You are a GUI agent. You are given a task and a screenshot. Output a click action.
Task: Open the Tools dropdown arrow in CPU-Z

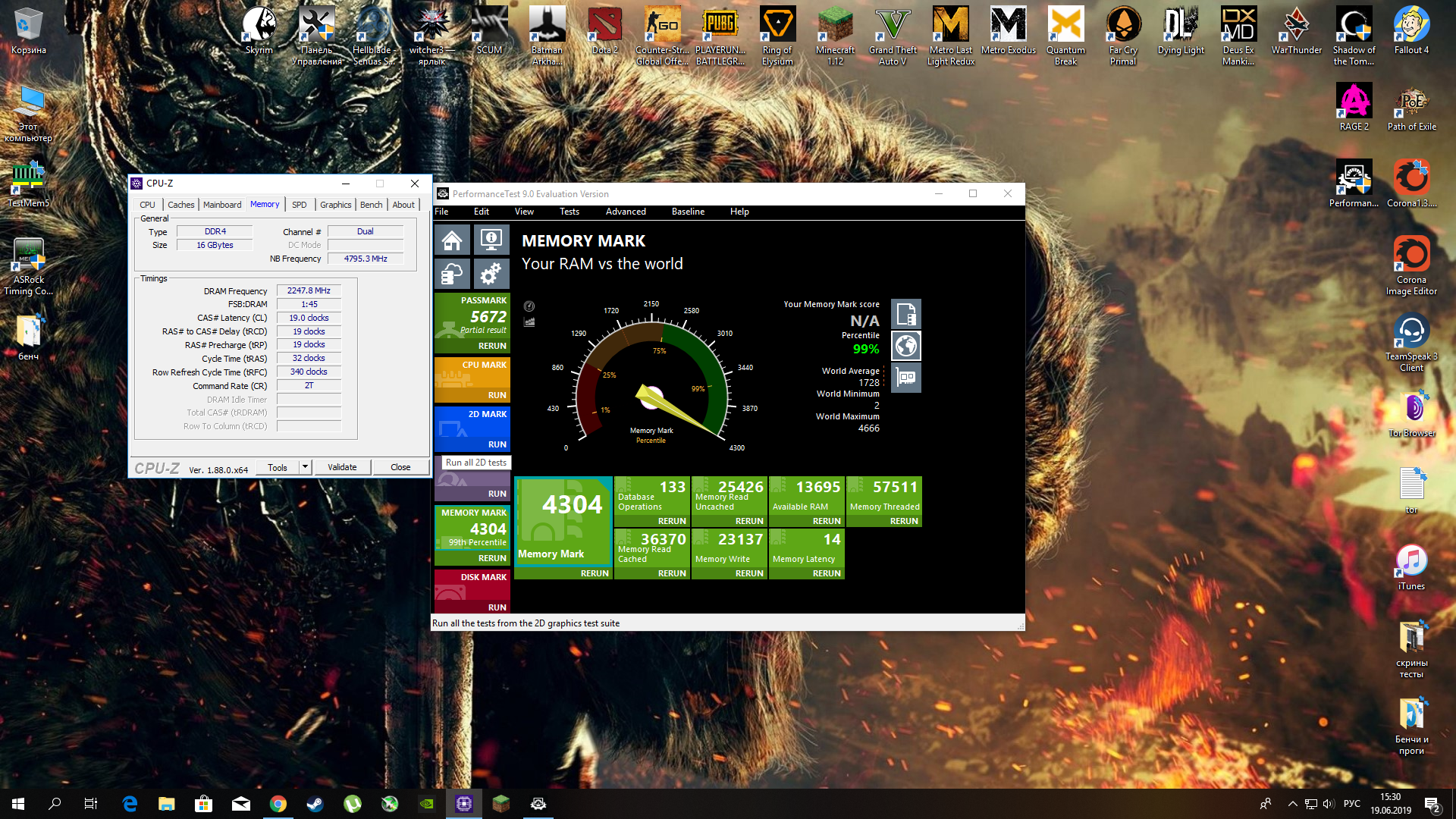point(305,467)
